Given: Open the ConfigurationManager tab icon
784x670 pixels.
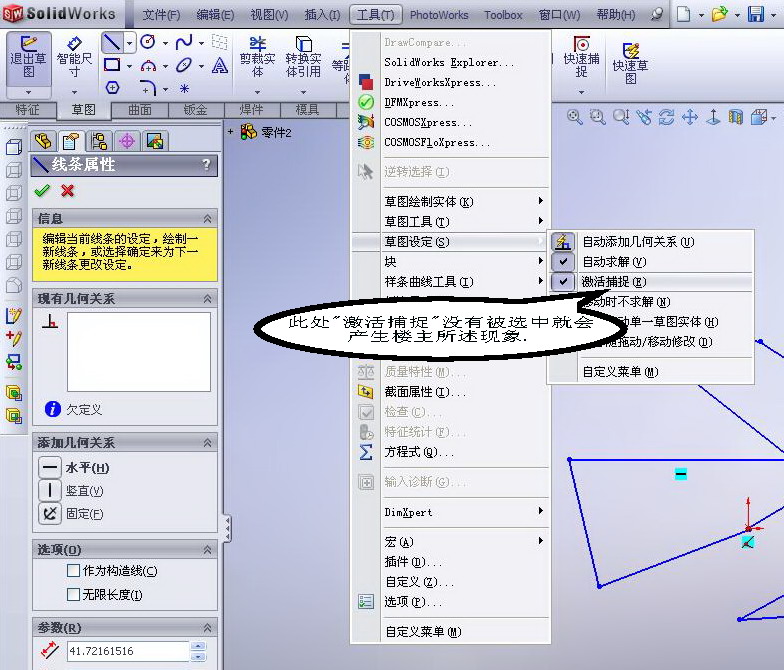Looking at the screenshot, I should coord(99,142).
